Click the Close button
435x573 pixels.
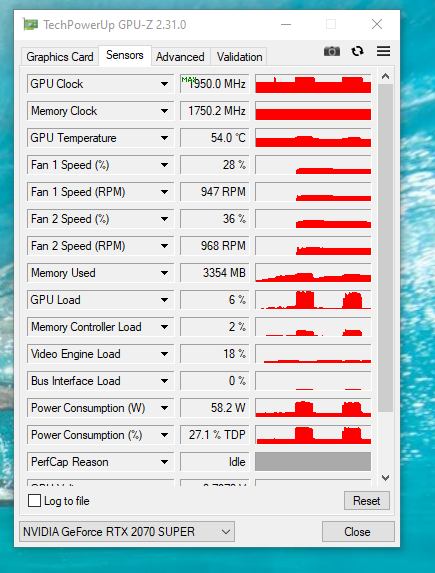tap(358, 532)
